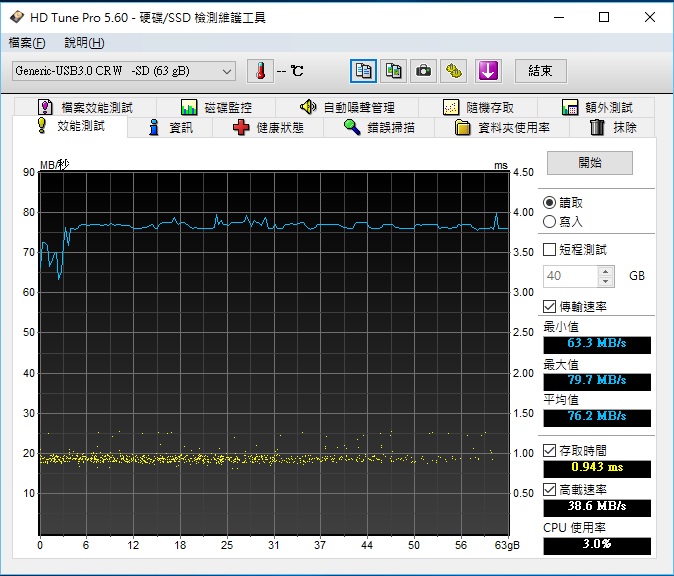Copy screenshot to clipboard icon
This screenshot has height=576, width=674.
(393, 71)
